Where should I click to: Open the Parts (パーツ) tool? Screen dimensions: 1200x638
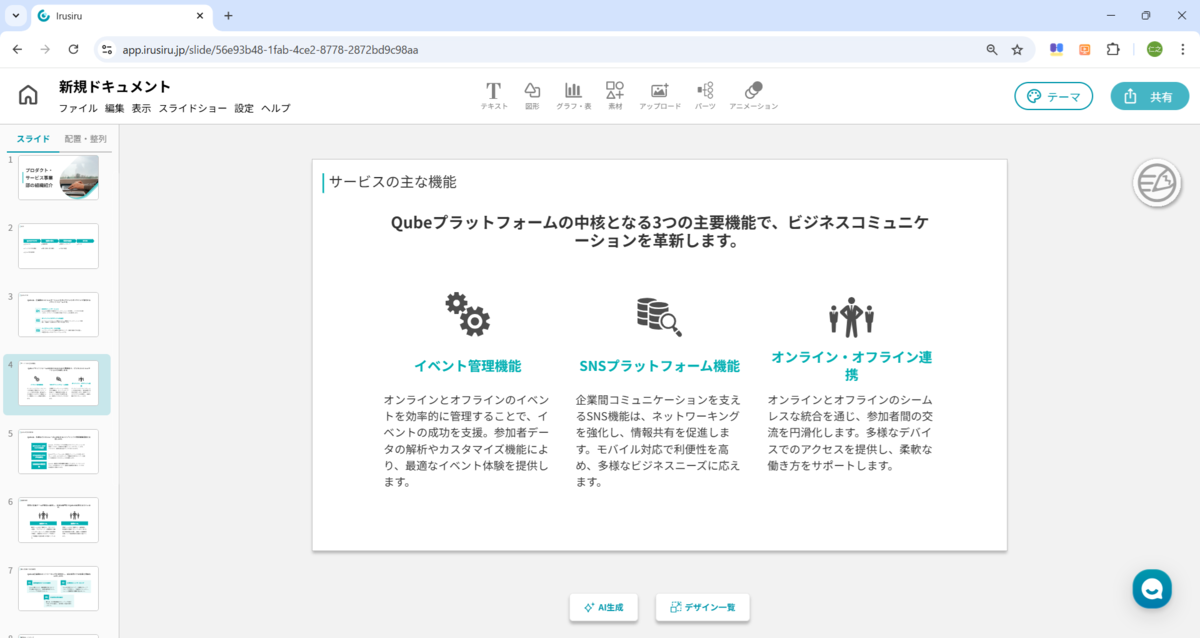pyautogui.click(x=705, y=95)
